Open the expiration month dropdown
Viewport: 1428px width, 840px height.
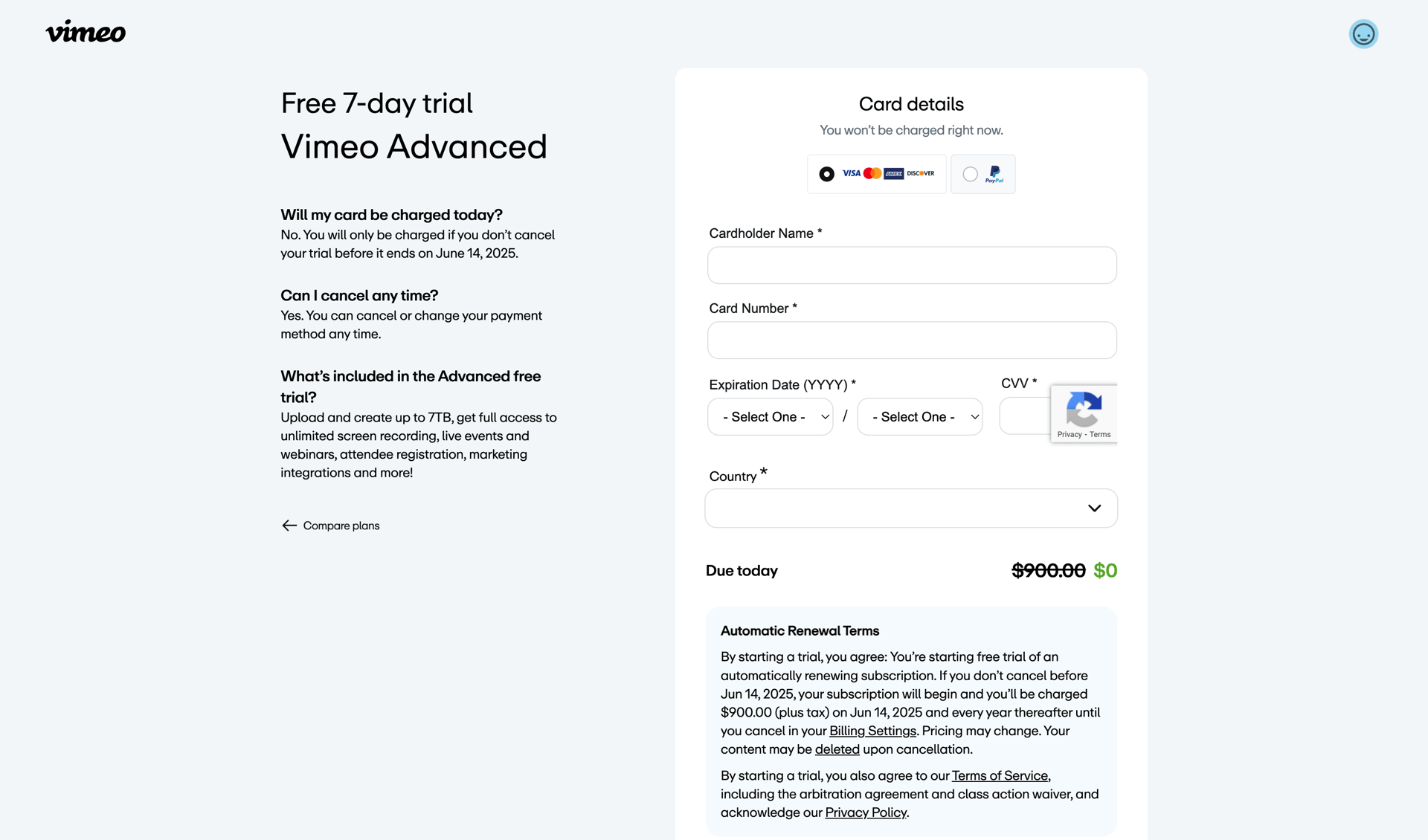pyautogui.click(x=770, y=416)
